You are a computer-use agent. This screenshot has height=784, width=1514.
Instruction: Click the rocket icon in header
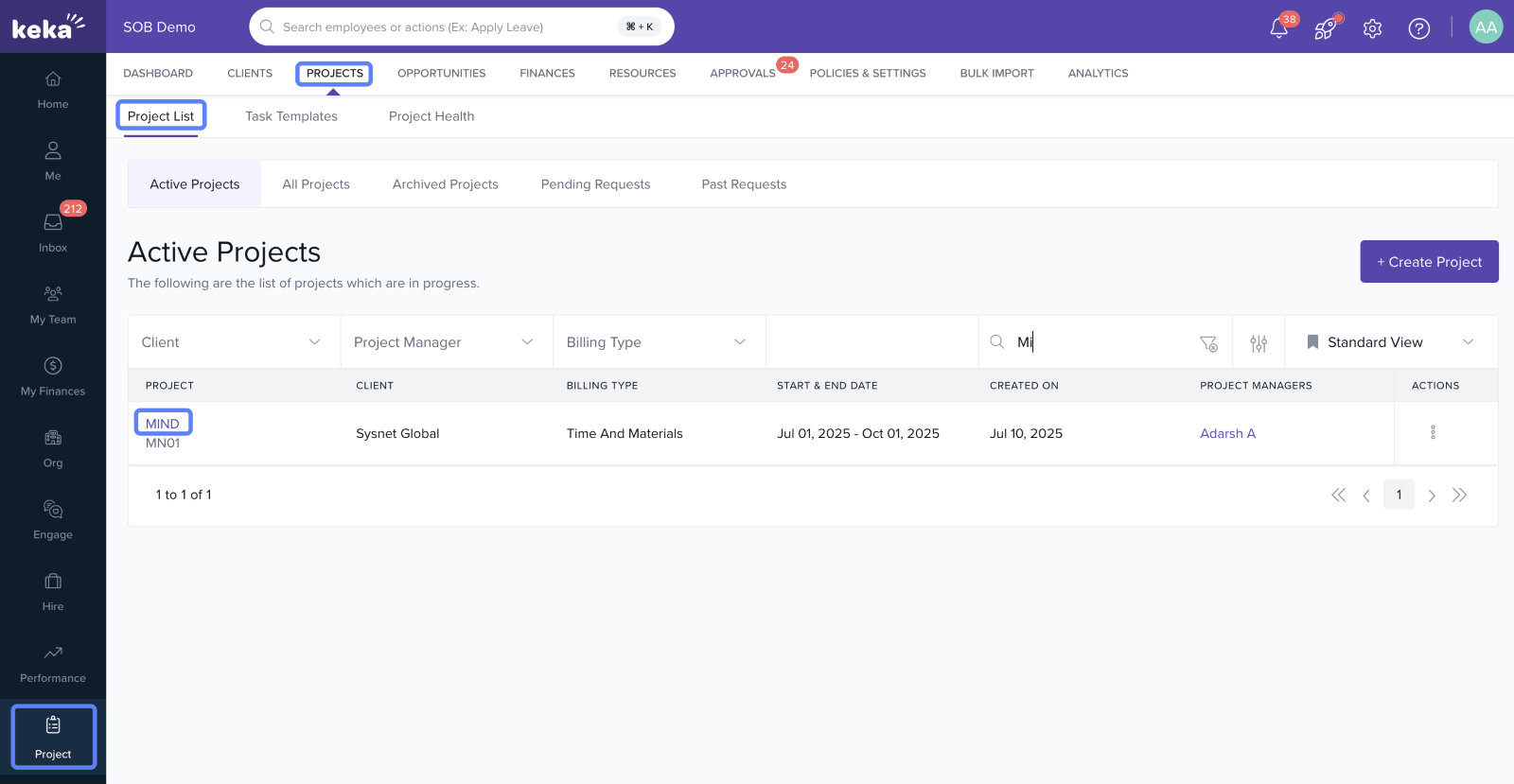coord(1325,28)
